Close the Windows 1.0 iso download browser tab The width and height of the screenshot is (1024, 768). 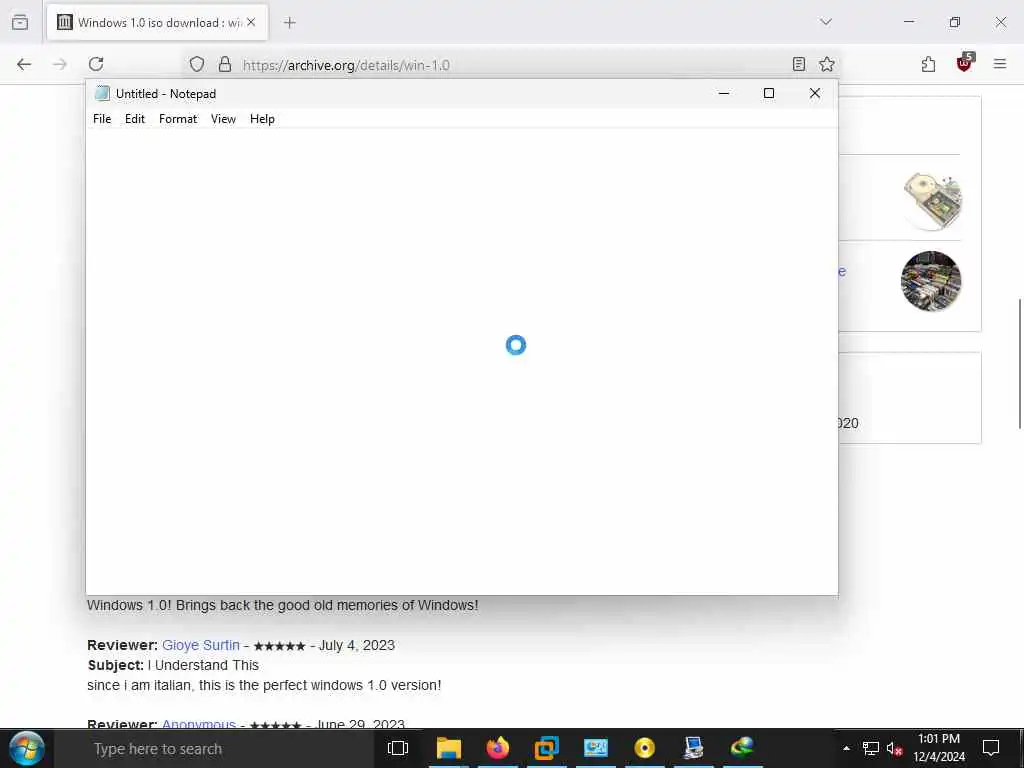251,22
